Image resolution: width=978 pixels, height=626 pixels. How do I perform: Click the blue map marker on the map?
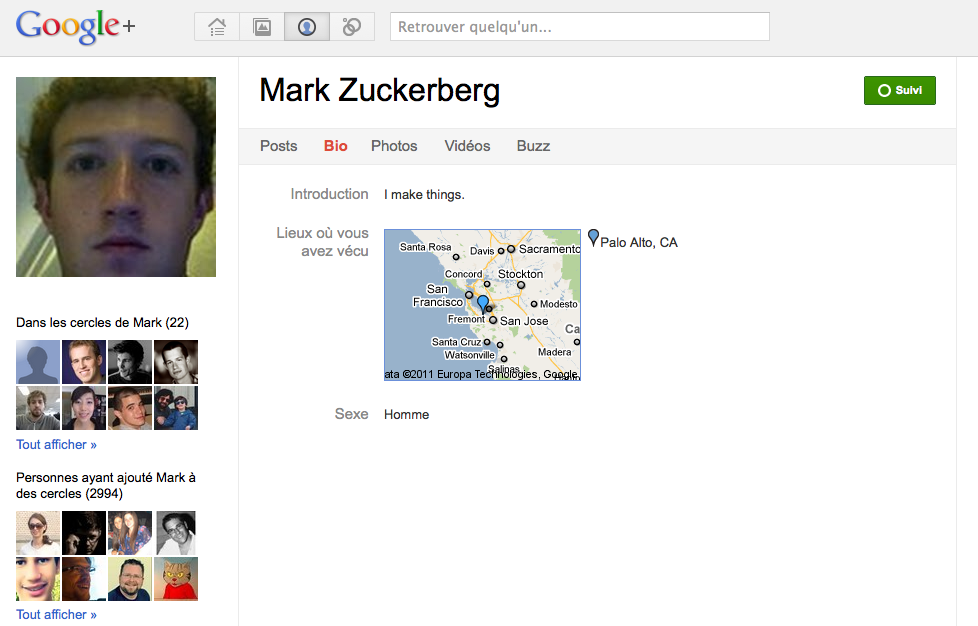[x=483, y=303]
